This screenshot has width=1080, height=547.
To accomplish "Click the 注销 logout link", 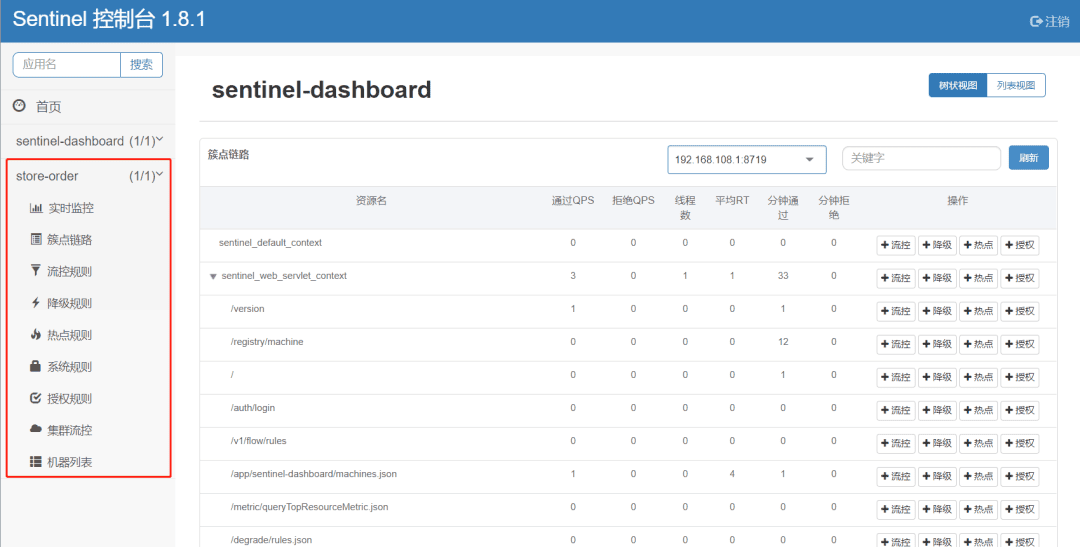I will (x=1049, y=21).
